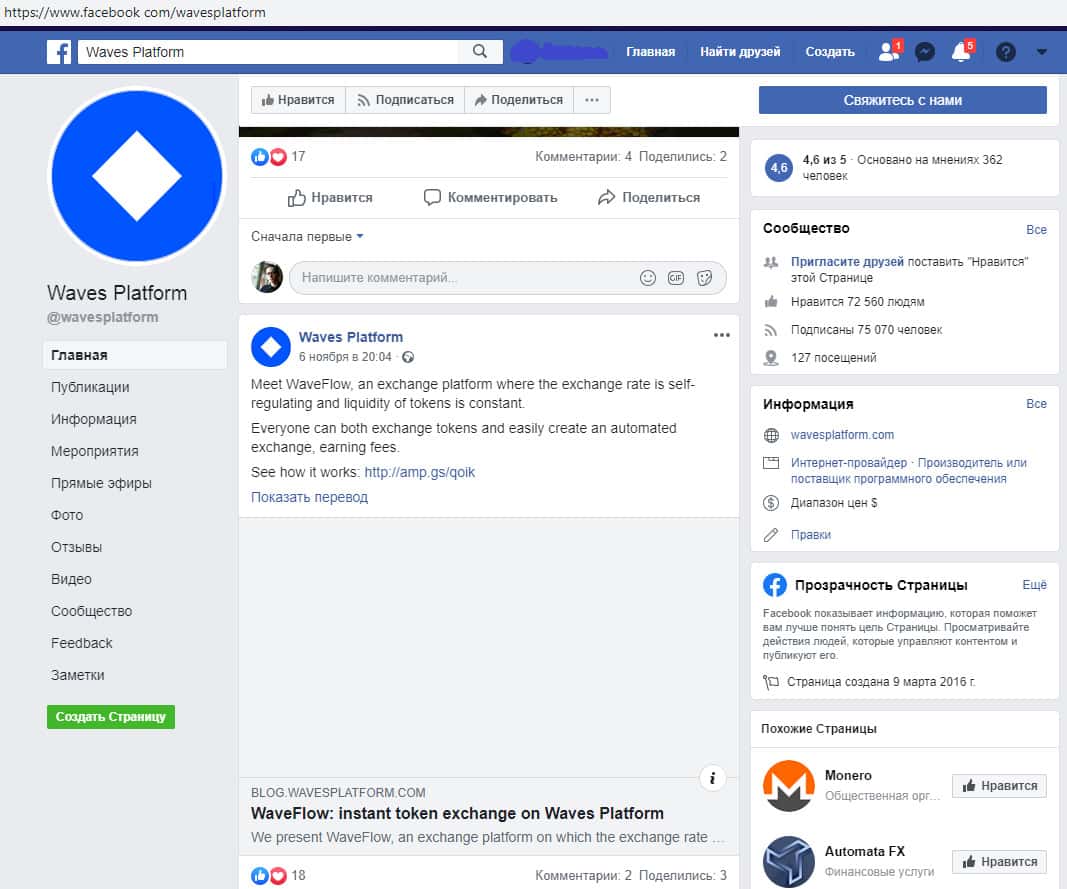Insert emoji in comment field
Image resolution: width=1067 pixels, height=889 pixels.
pos(648,278)
